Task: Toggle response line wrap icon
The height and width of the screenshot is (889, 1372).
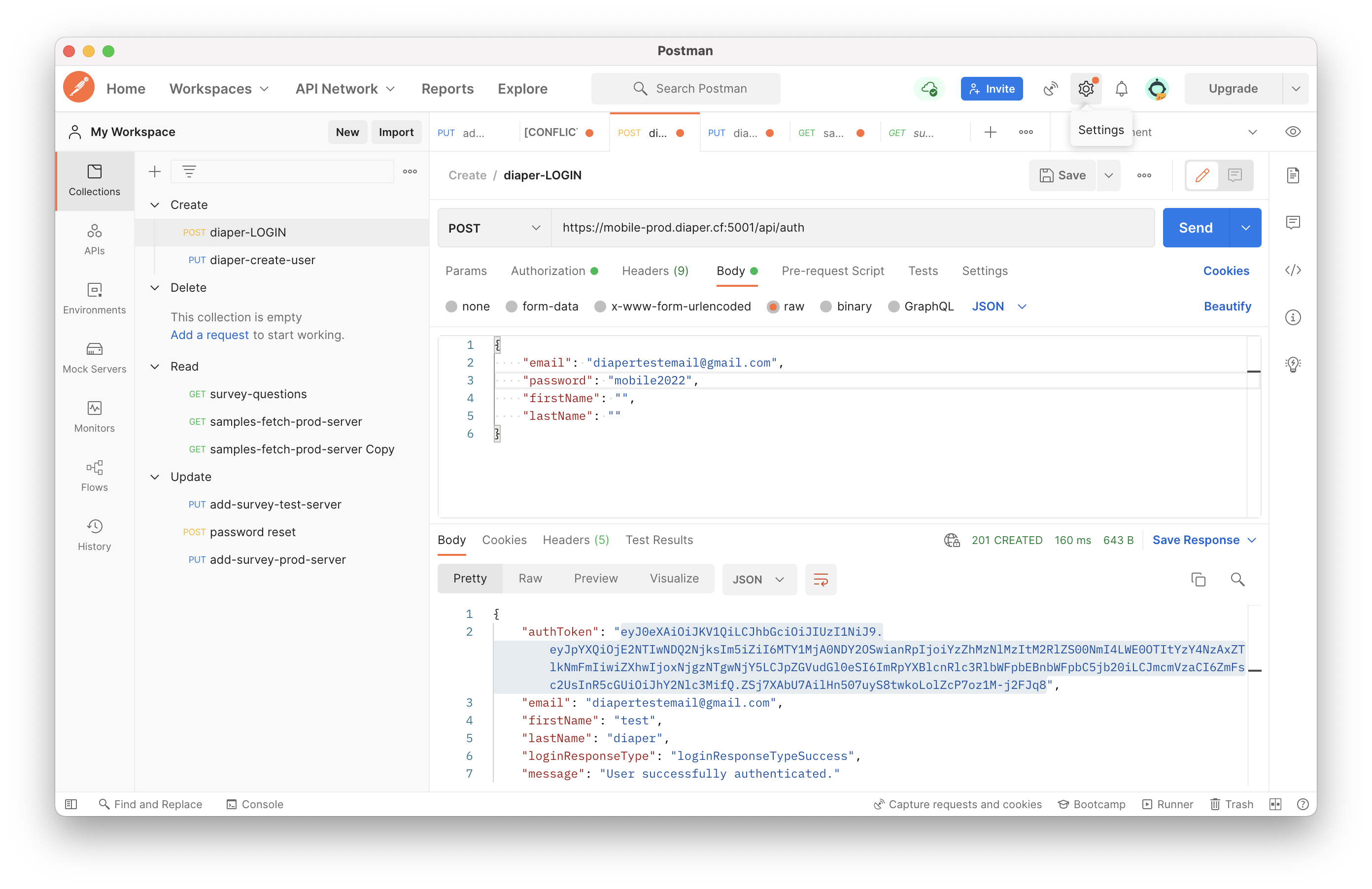Action: pos(821,580)
